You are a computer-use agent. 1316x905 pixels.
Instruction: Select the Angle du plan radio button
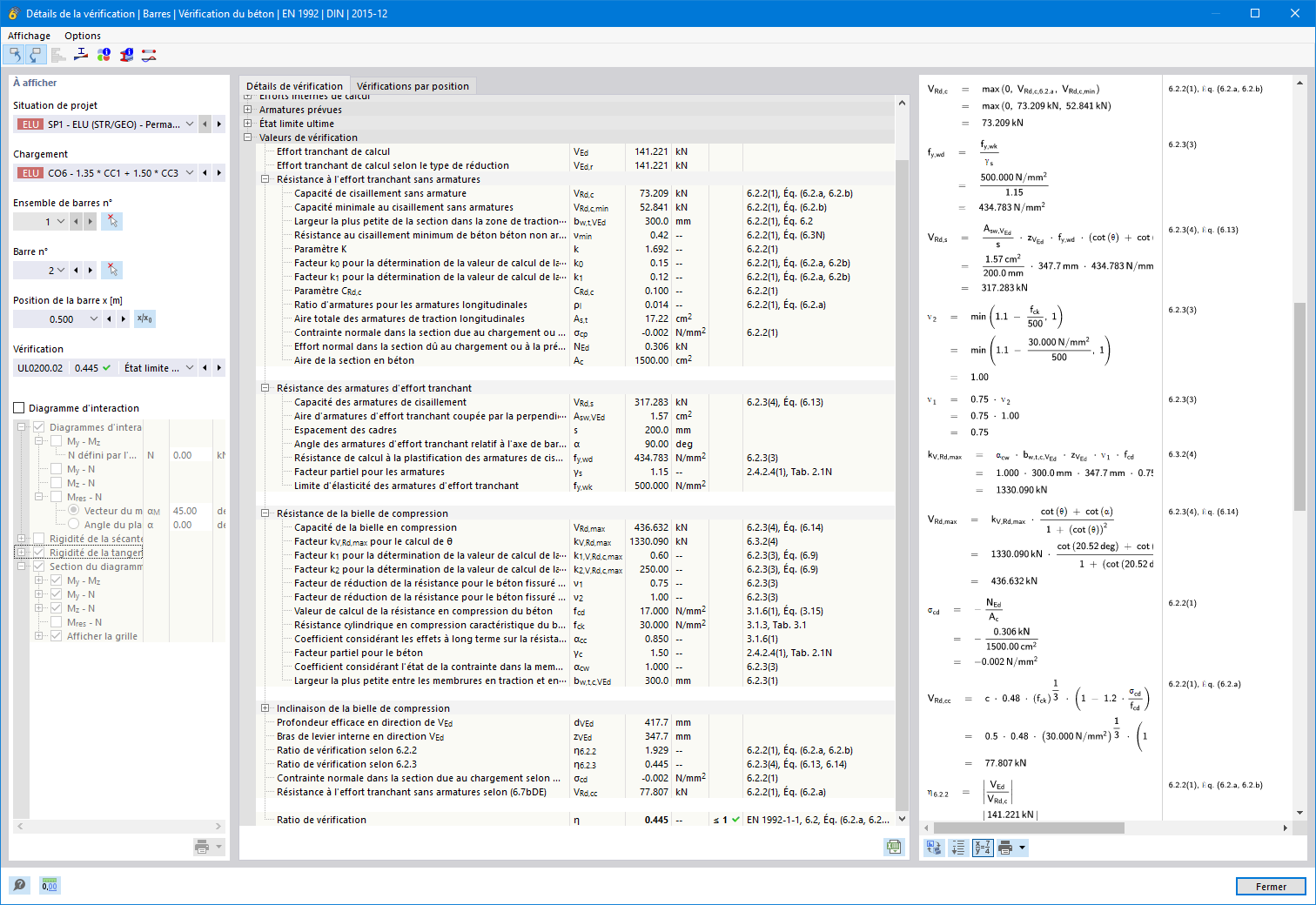click(x=73, y=525)
